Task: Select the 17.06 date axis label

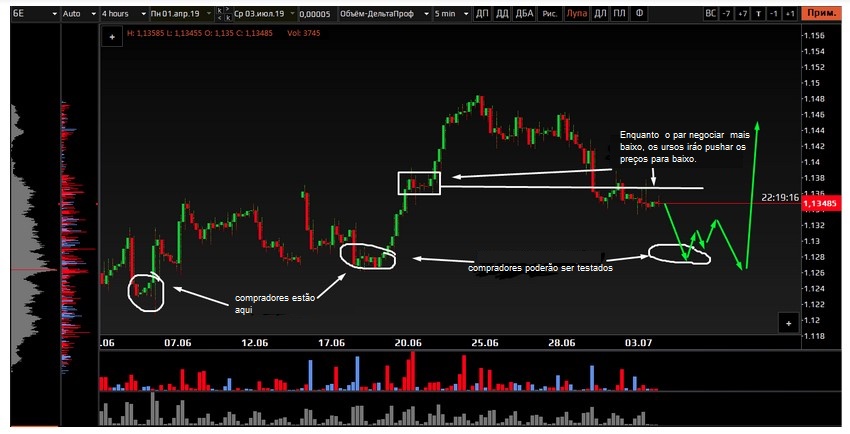Action: (332, 343)
